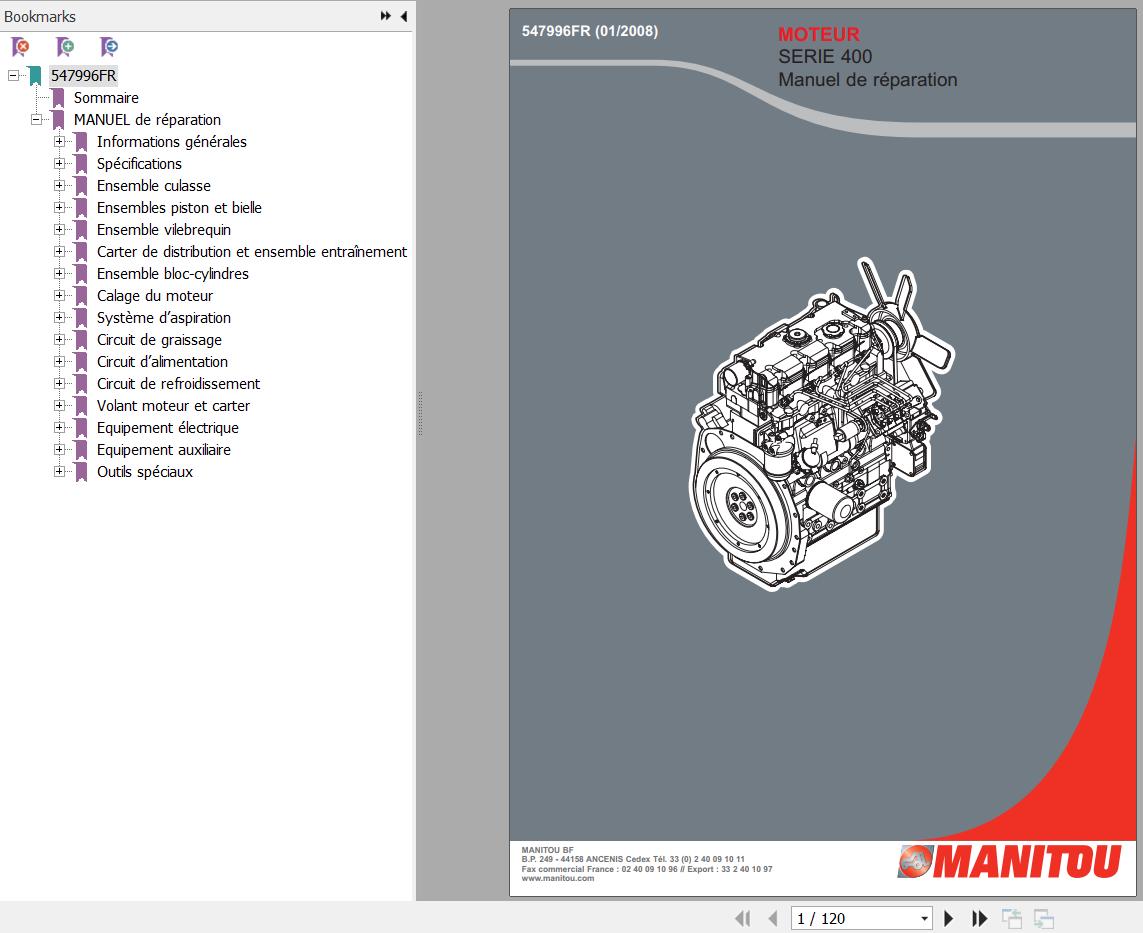Click the Manitou logo on the cover

point(1010,862)
